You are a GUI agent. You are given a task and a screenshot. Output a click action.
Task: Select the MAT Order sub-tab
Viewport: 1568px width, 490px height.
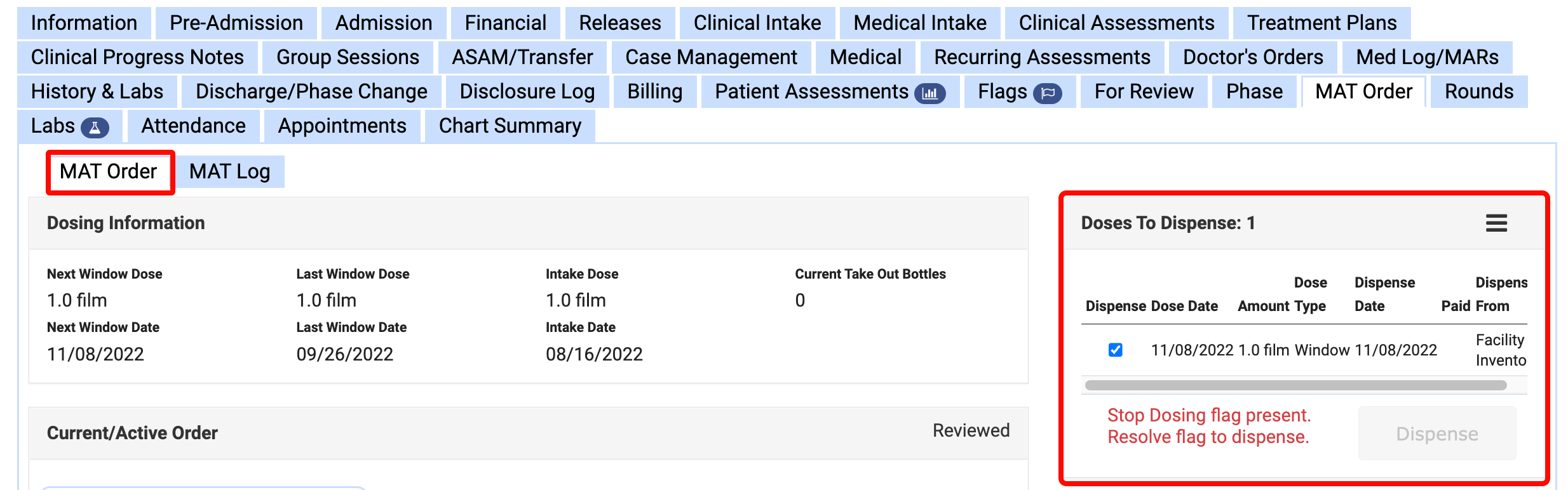click(x=109, y=171)
